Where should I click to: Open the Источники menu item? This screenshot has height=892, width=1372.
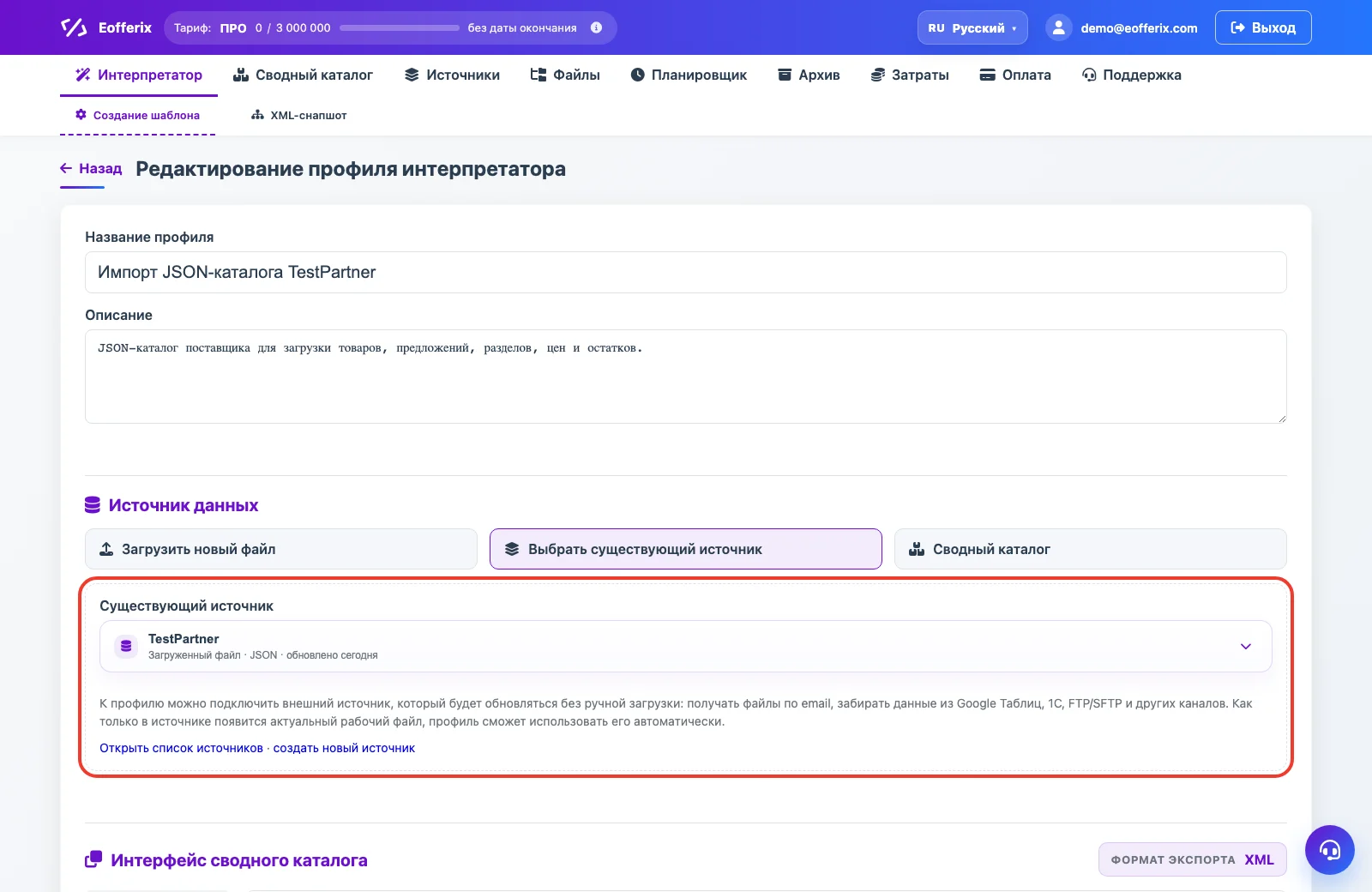452,75
